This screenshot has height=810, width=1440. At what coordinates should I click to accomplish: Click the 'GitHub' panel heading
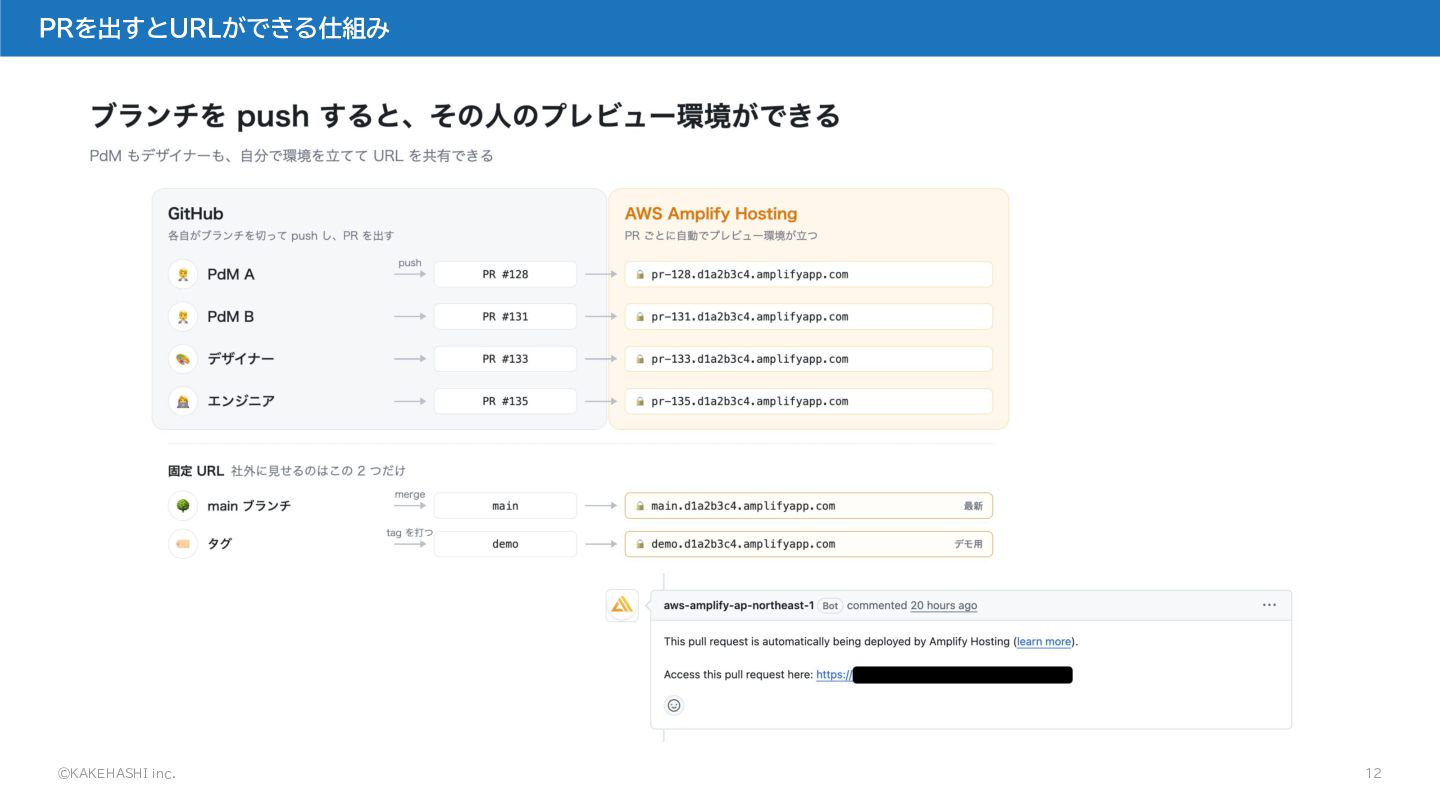click(196, 214)
